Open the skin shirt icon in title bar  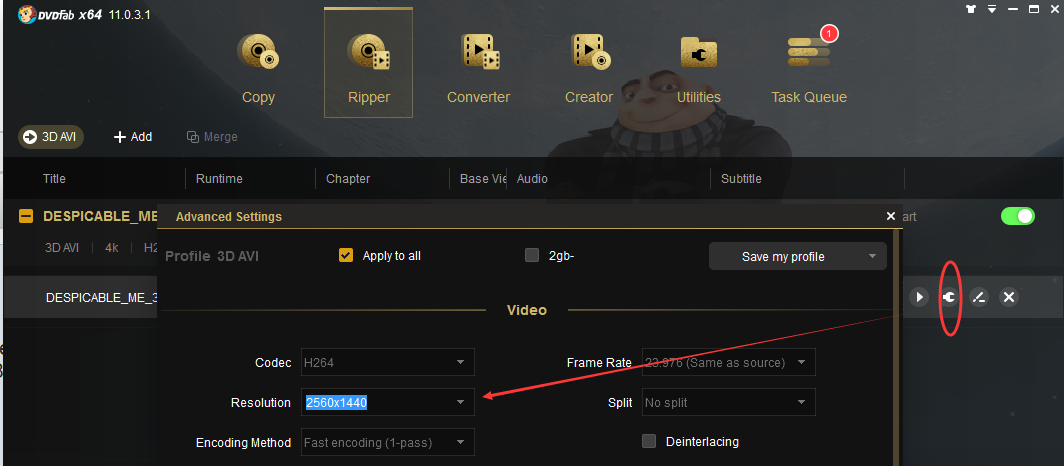tap(971, 9)
